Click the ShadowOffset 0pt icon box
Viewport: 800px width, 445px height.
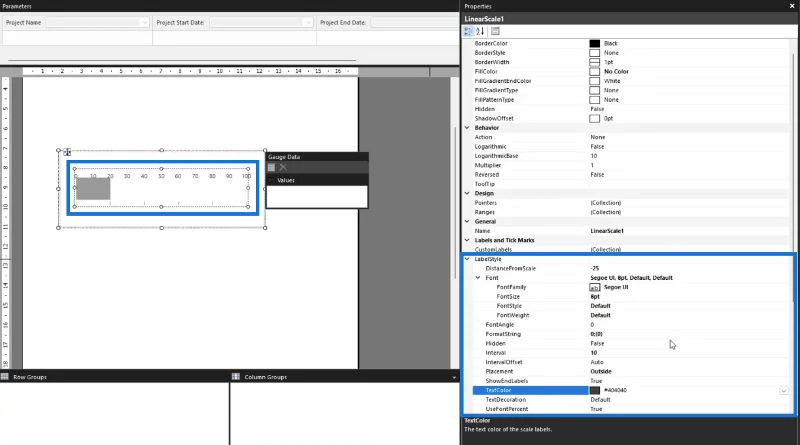(x=594, y=118)
